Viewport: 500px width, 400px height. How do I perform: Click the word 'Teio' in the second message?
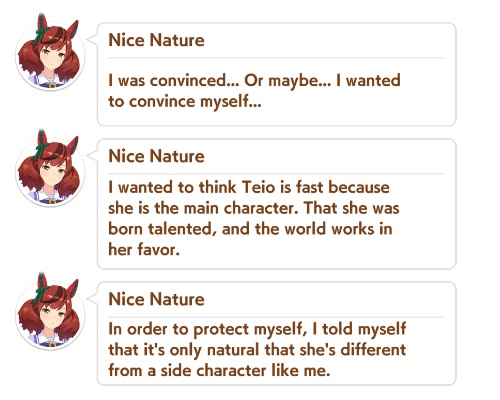tap(259, 187)
